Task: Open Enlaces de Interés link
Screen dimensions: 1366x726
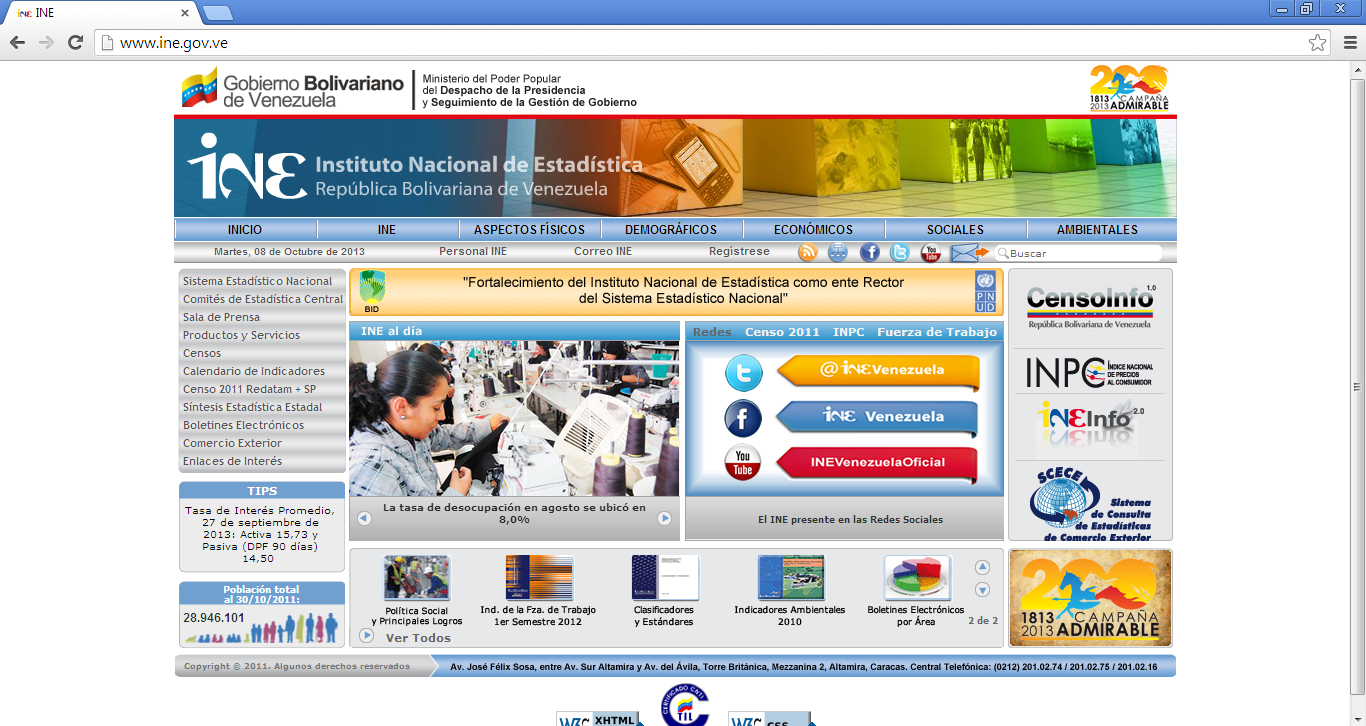Action: click(x=232, y=461)
